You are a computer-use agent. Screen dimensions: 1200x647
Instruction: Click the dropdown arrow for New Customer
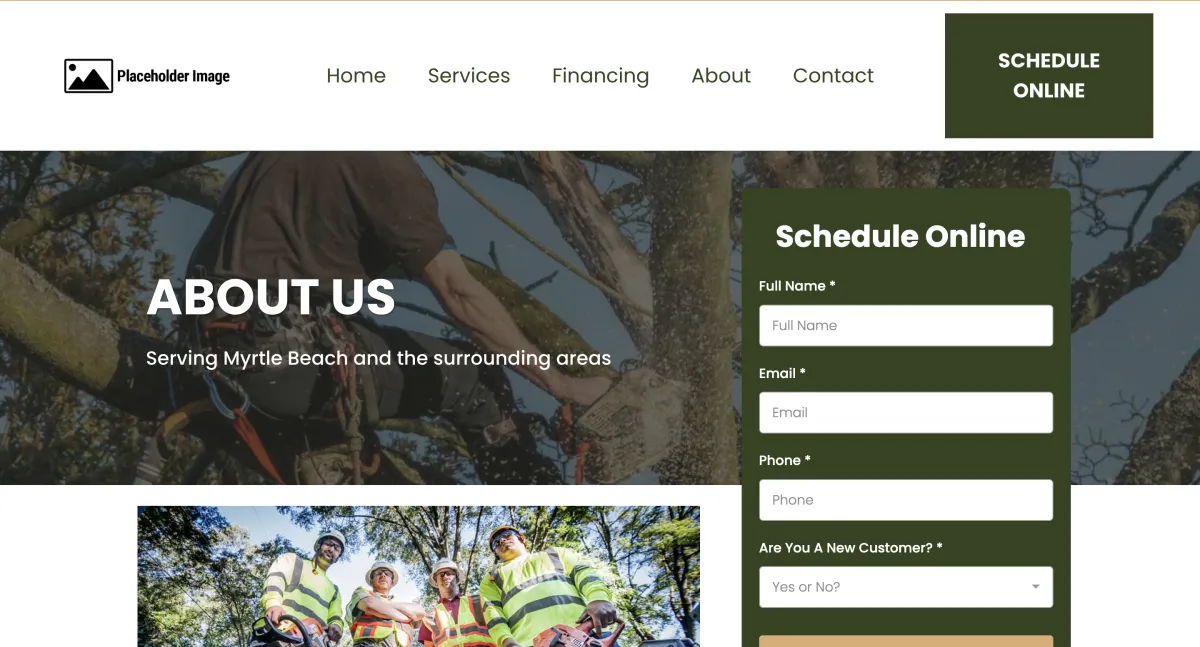point(1036,587)
